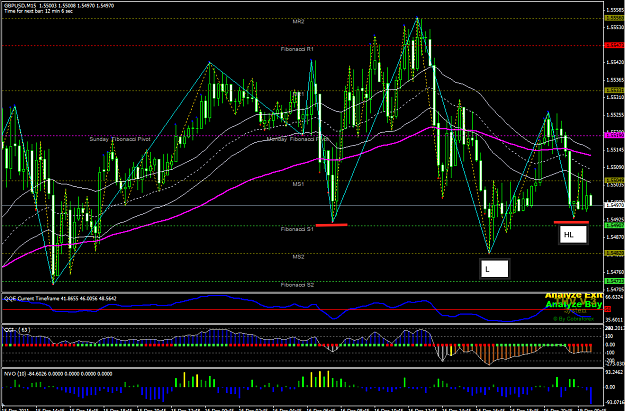Select the MS2 level label
This screenshot has width=625, height=411.
coord(298,257)
